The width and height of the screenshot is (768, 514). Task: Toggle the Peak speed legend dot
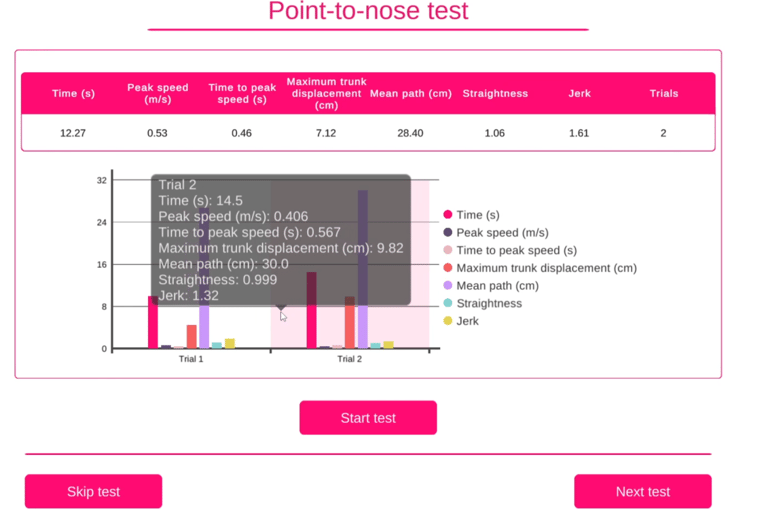click(x=448, y=233)
